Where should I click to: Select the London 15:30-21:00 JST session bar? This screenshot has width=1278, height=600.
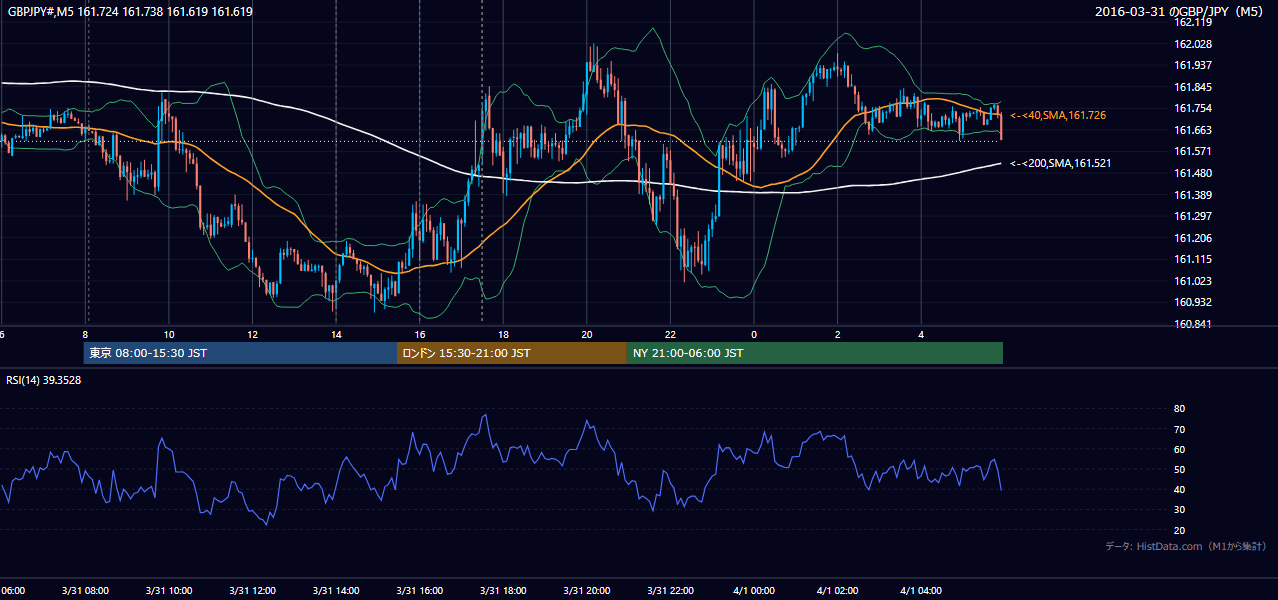pos(512,353)
